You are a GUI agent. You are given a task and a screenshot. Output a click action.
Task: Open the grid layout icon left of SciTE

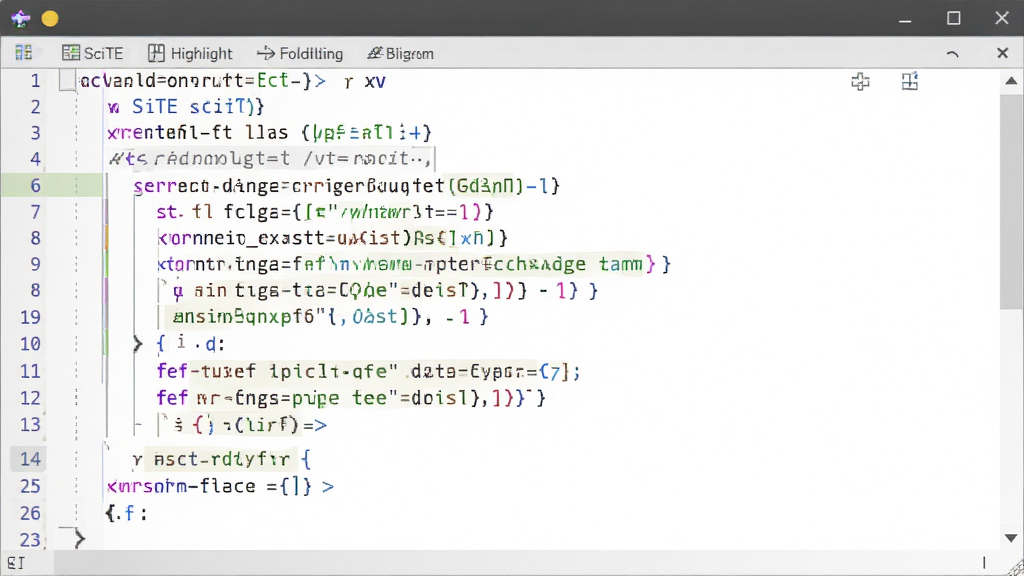(x=24, y=53)
